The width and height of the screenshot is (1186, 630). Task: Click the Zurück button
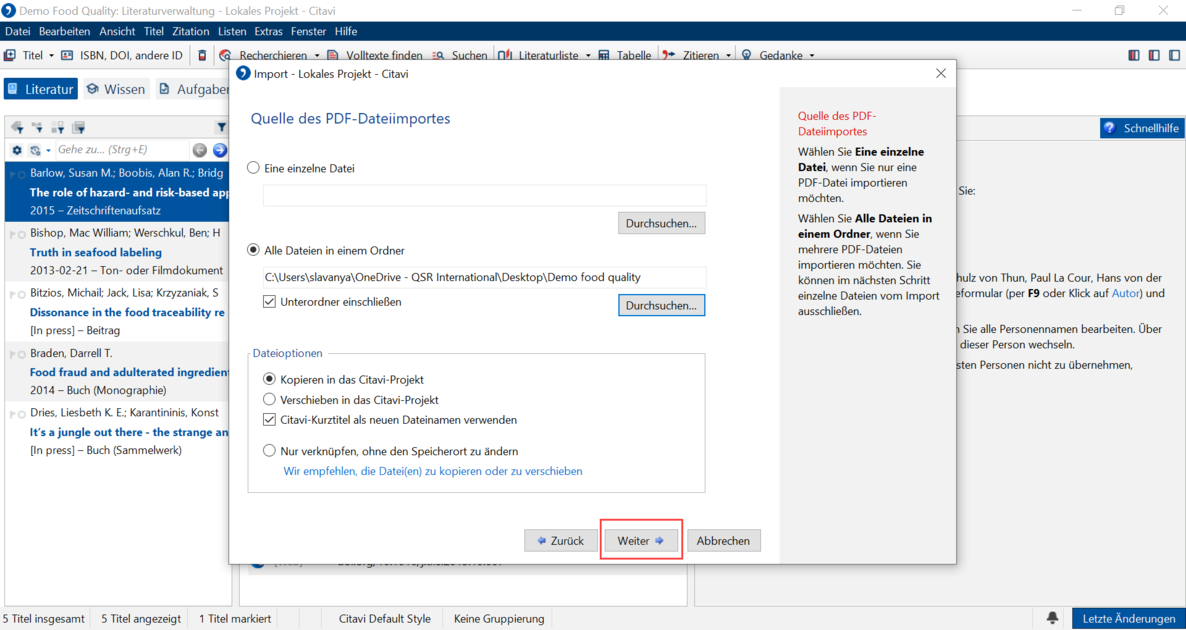point(560,541)
